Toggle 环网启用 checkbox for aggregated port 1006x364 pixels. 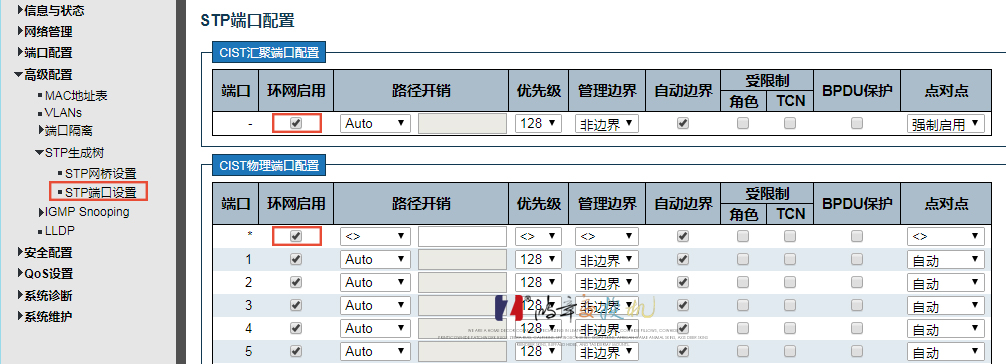[296, 123]
